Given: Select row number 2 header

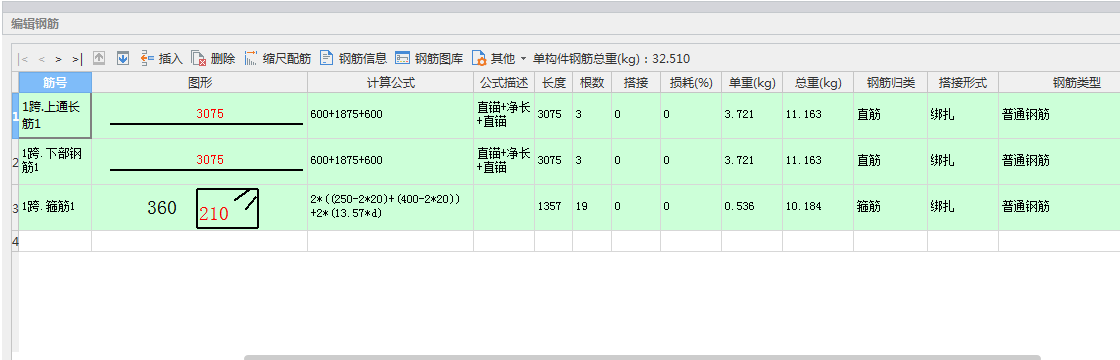Looking at the screenshot, I should (x=15, y=161).
